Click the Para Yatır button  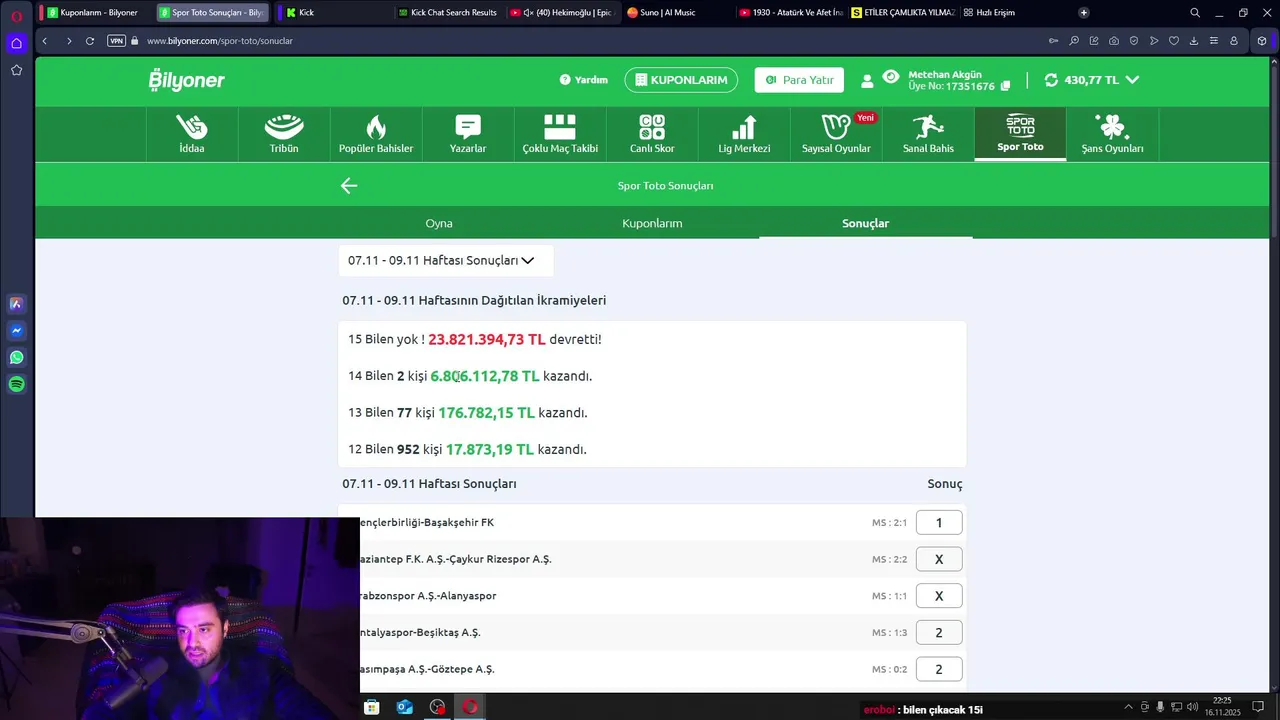click(x=799, y=80)
